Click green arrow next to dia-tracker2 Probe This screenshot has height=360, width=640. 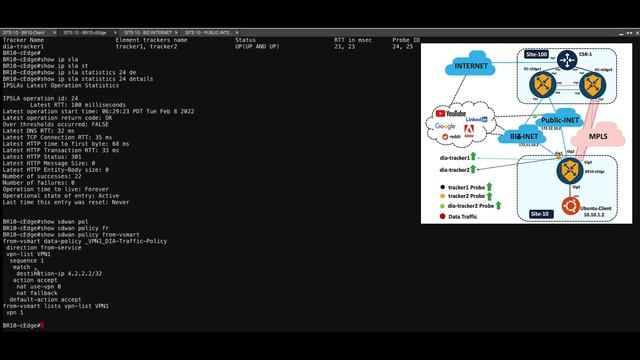point(498,205)
